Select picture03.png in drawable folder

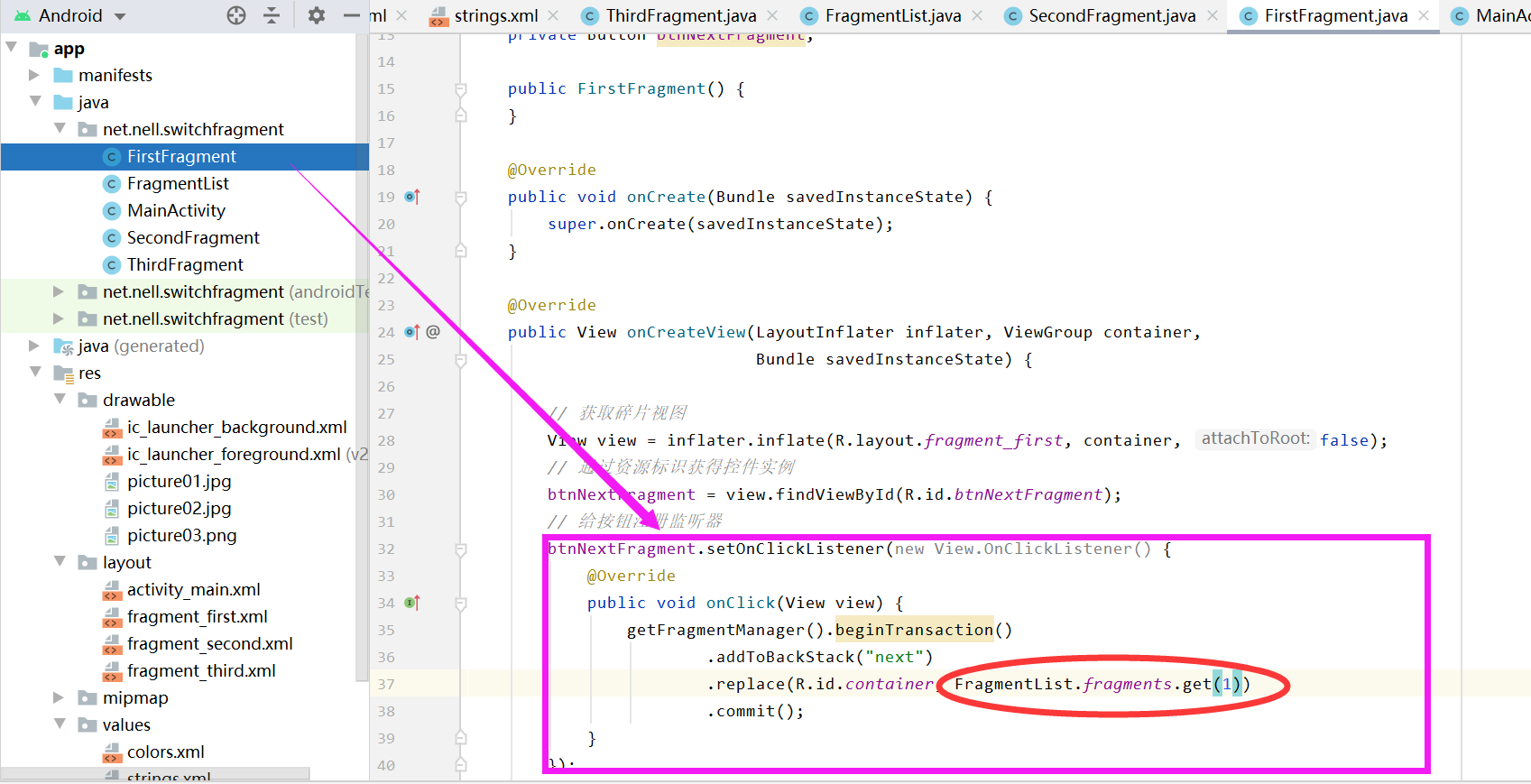tap(181, 536)
